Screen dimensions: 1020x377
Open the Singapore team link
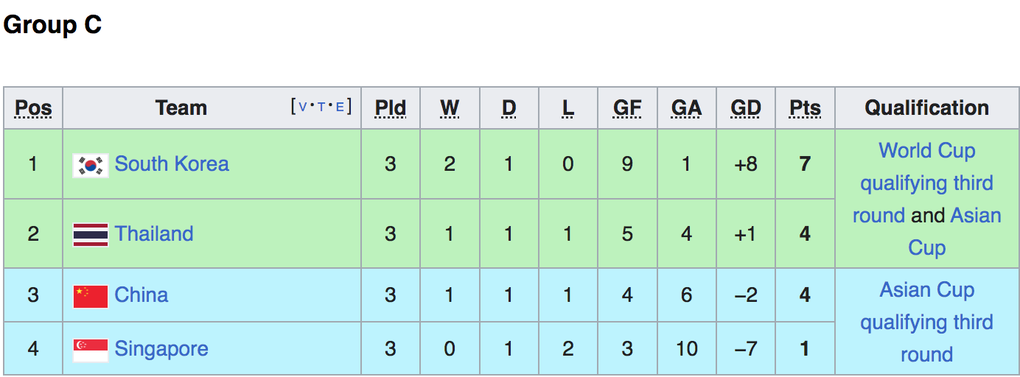(161, 349)
